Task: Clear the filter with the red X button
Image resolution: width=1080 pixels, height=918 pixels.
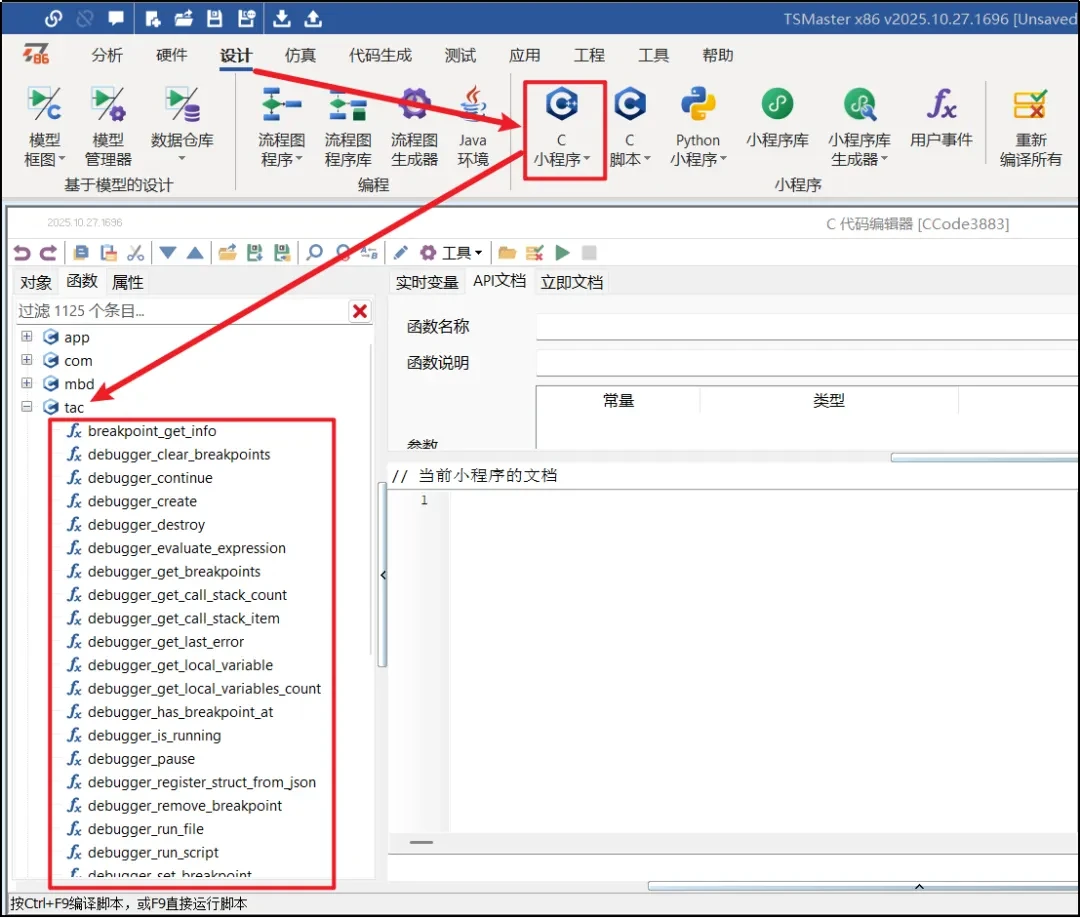Action: click(359, 311)
